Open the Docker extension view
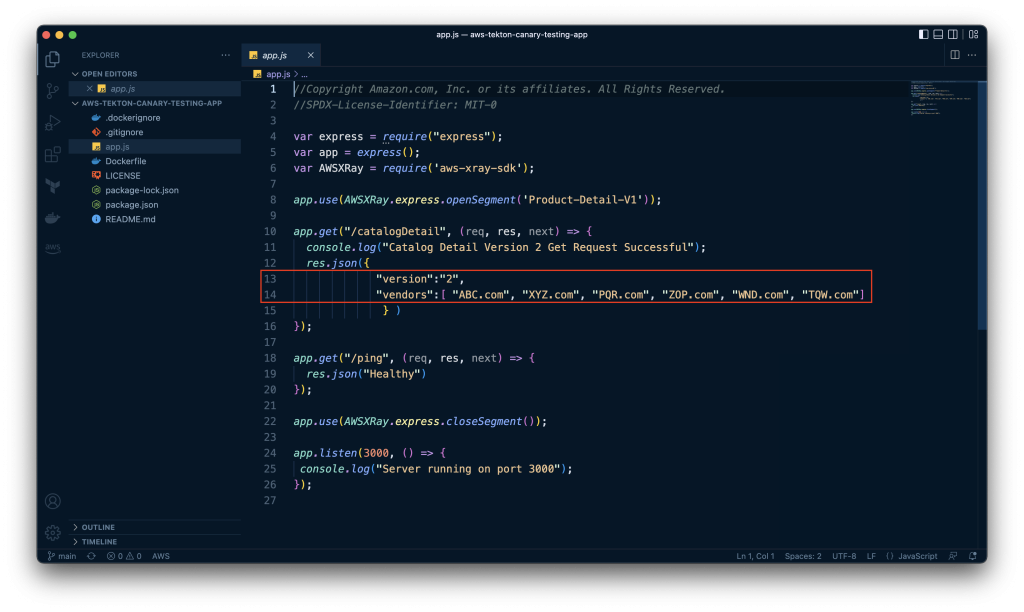Image resolution: width=1024 pixels, height=612 pixels. [53, 217]
